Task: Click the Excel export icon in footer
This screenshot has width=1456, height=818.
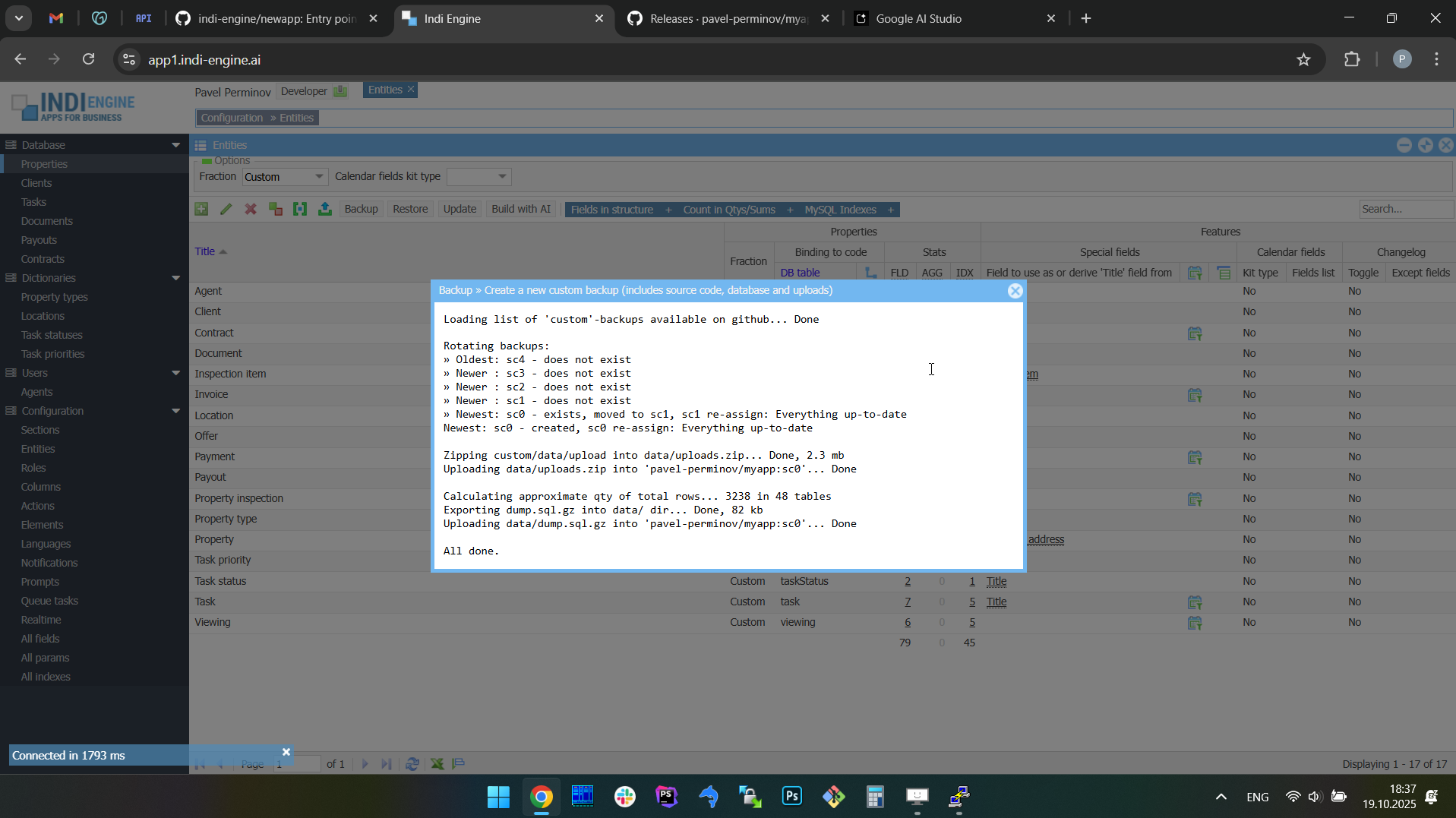Action: pyautogui.click(x=437, y=764)
